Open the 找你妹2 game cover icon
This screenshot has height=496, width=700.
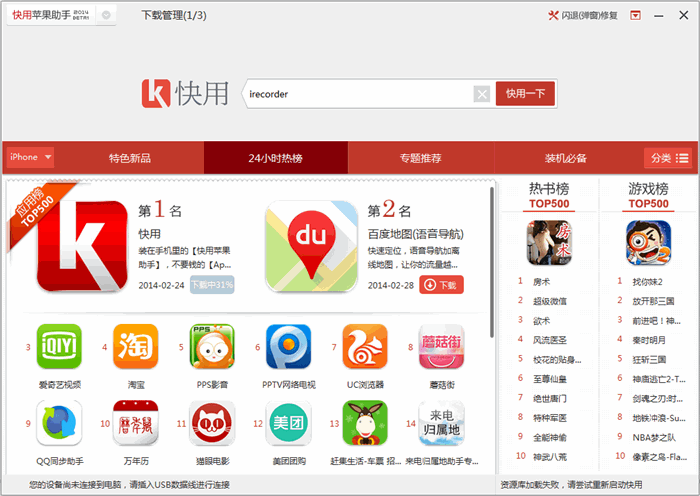point(648,243)
